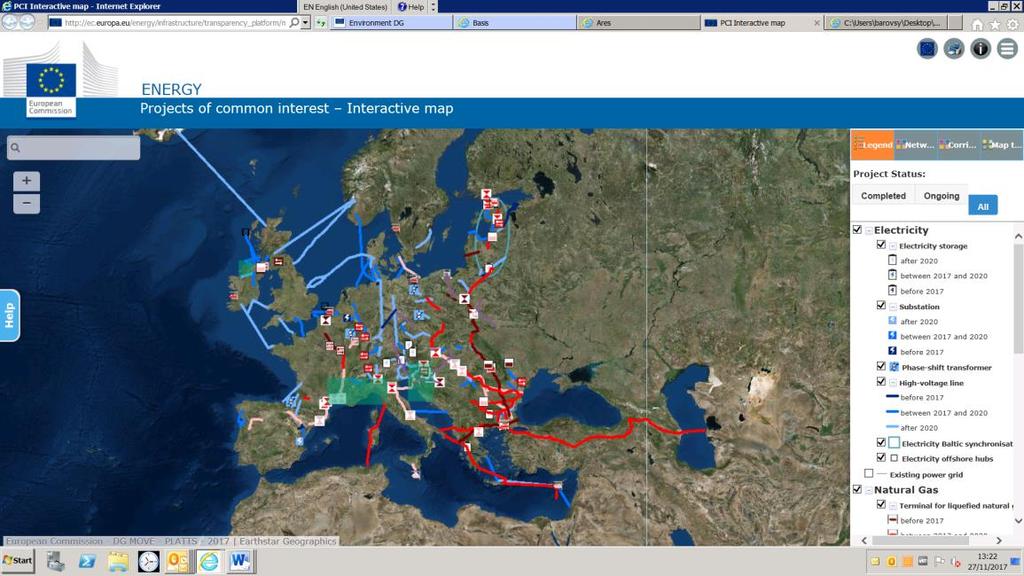
Task: Uncheck Electricity offshore hubs checkbox
Action: [x=881, y=458]
